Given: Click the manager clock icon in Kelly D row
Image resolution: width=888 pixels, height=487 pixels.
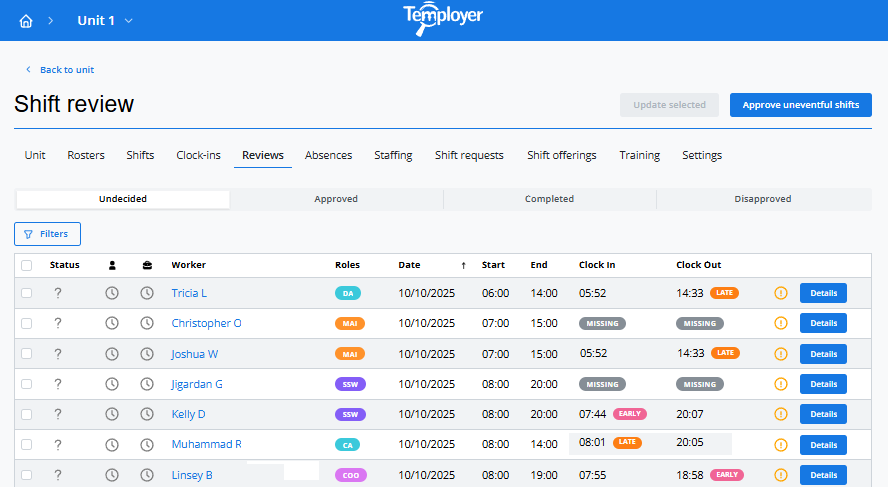Looking at the screenshot, I should coord(147,414).
